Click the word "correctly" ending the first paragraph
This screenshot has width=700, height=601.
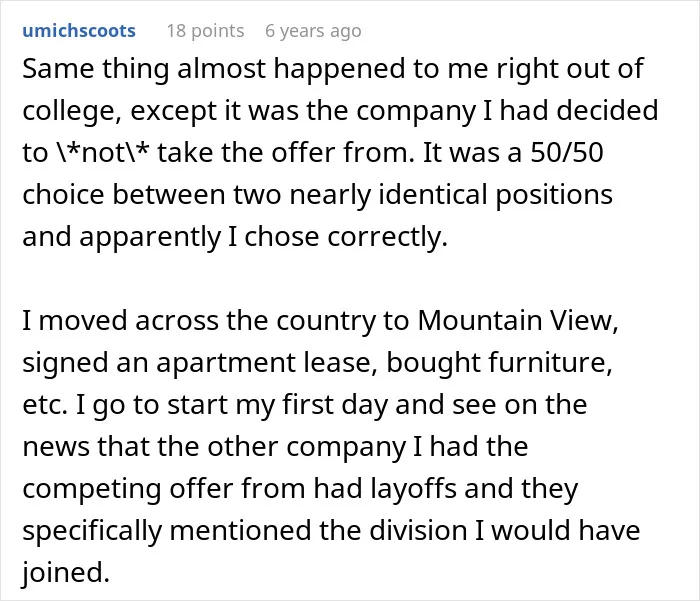(x=387, y=237)
